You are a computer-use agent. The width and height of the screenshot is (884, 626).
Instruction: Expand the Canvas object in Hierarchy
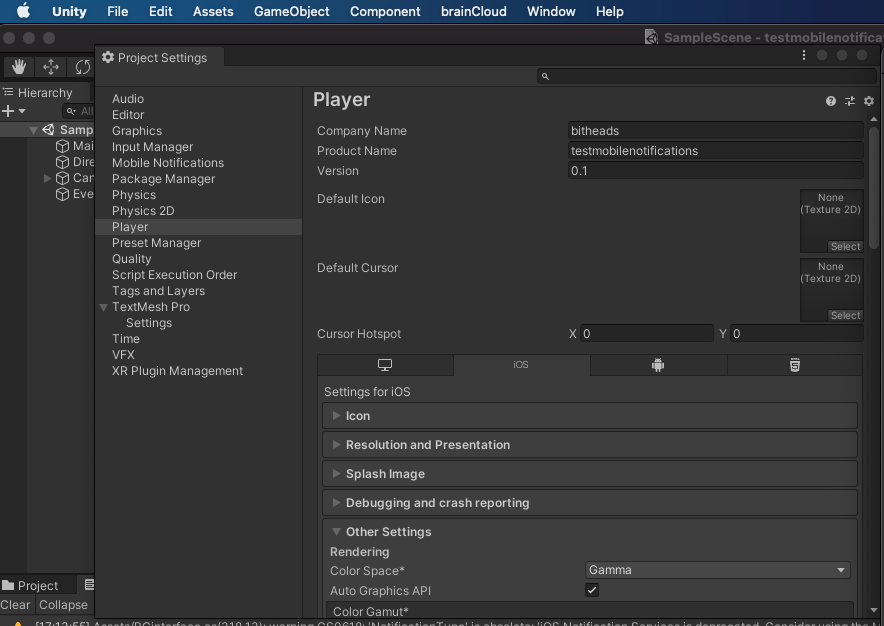point(47,178)
